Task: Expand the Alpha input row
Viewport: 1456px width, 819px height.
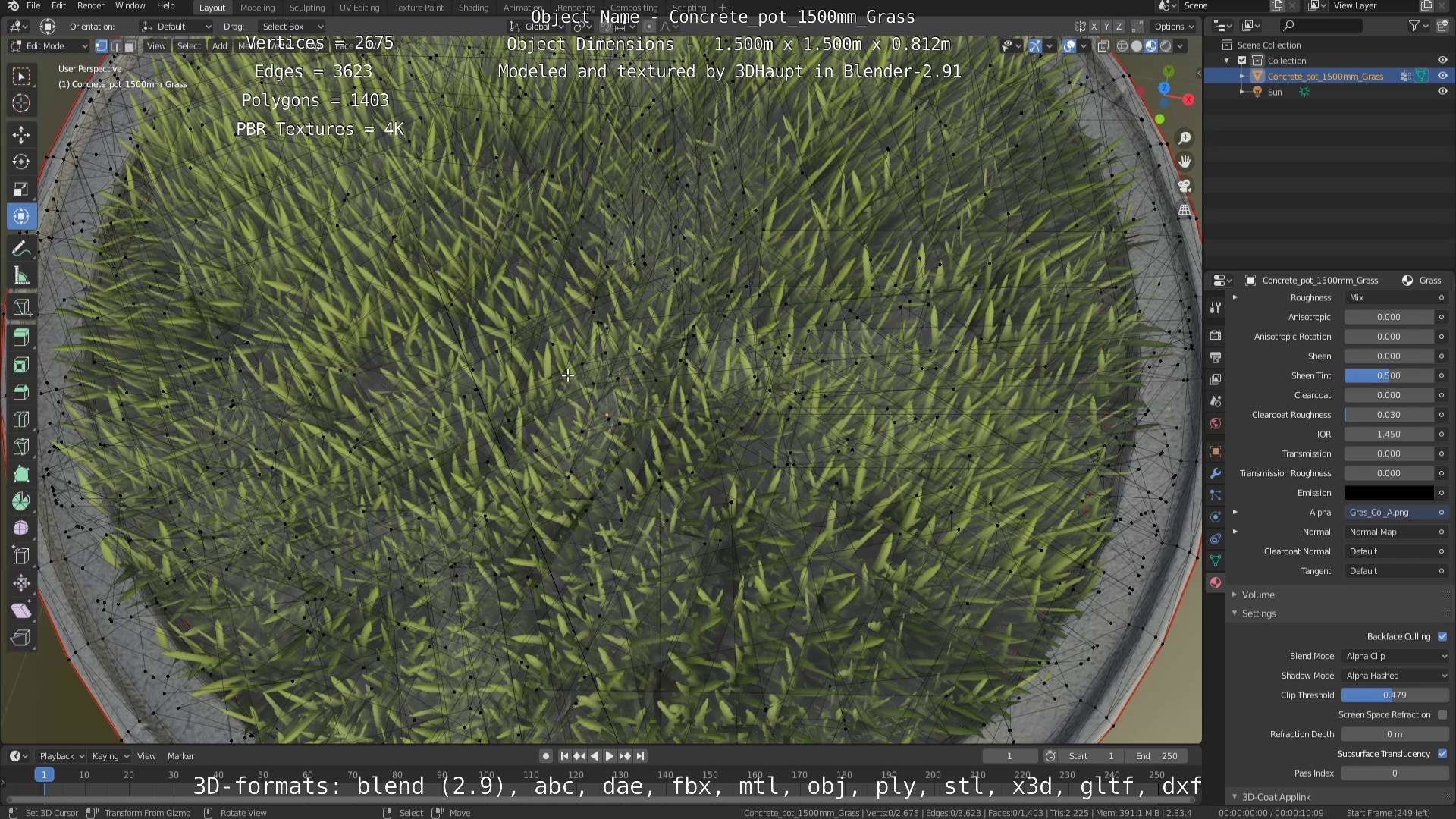Action: [1235, 513]
